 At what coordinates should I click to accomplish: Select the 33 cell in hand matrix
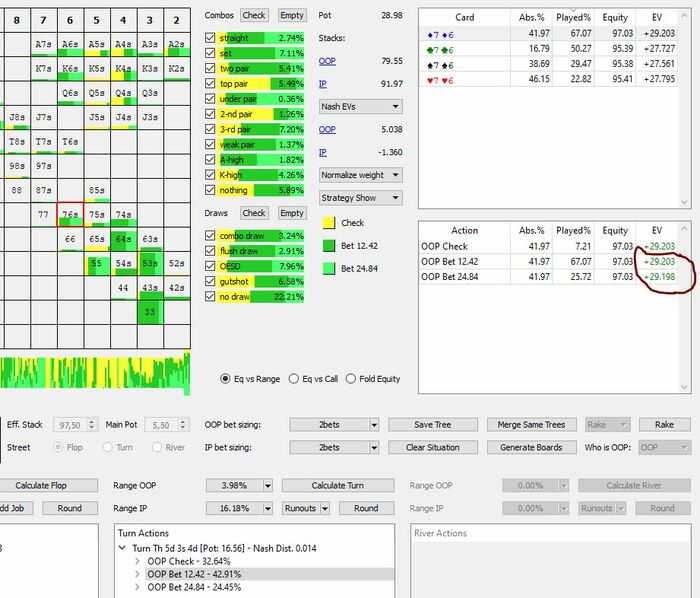pyautogui.click(x=150, y=312)
